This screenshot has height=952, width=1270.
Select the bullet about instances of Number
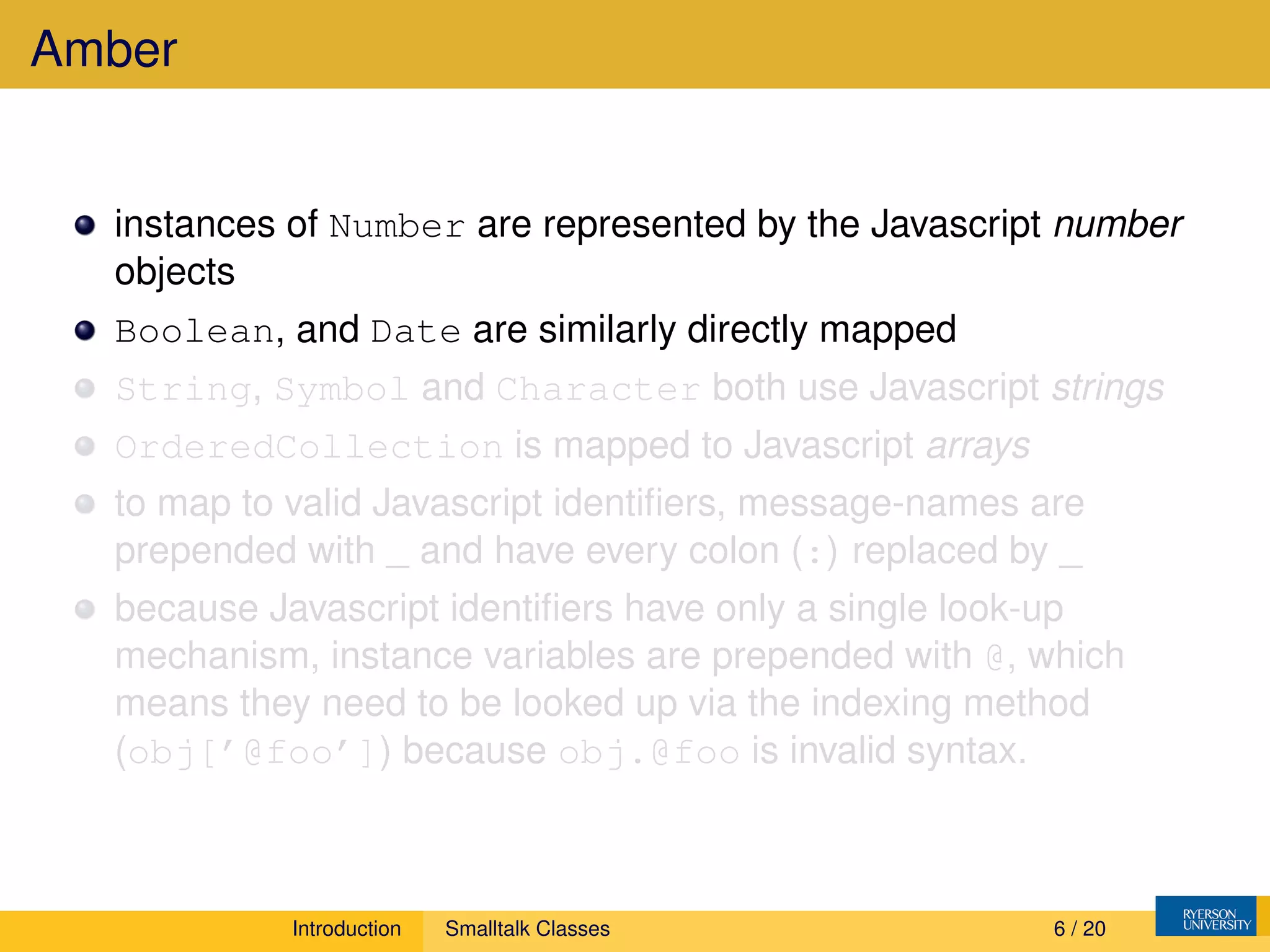[x=649, y=248]
